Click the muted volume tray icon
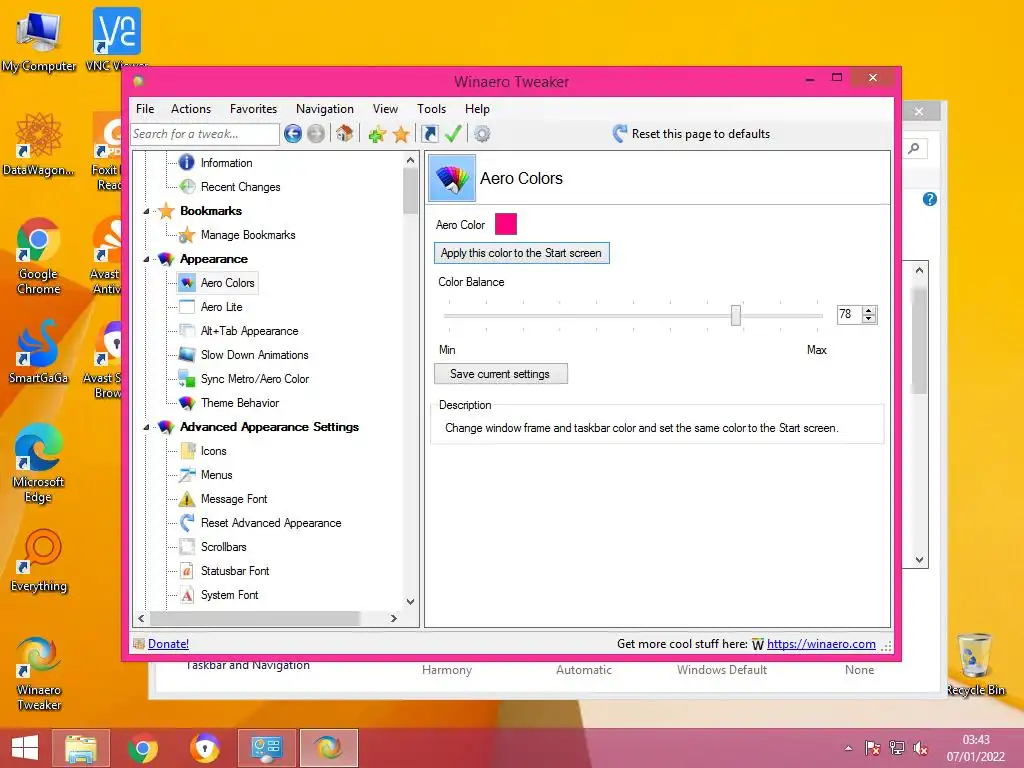 tap(921, 748)
